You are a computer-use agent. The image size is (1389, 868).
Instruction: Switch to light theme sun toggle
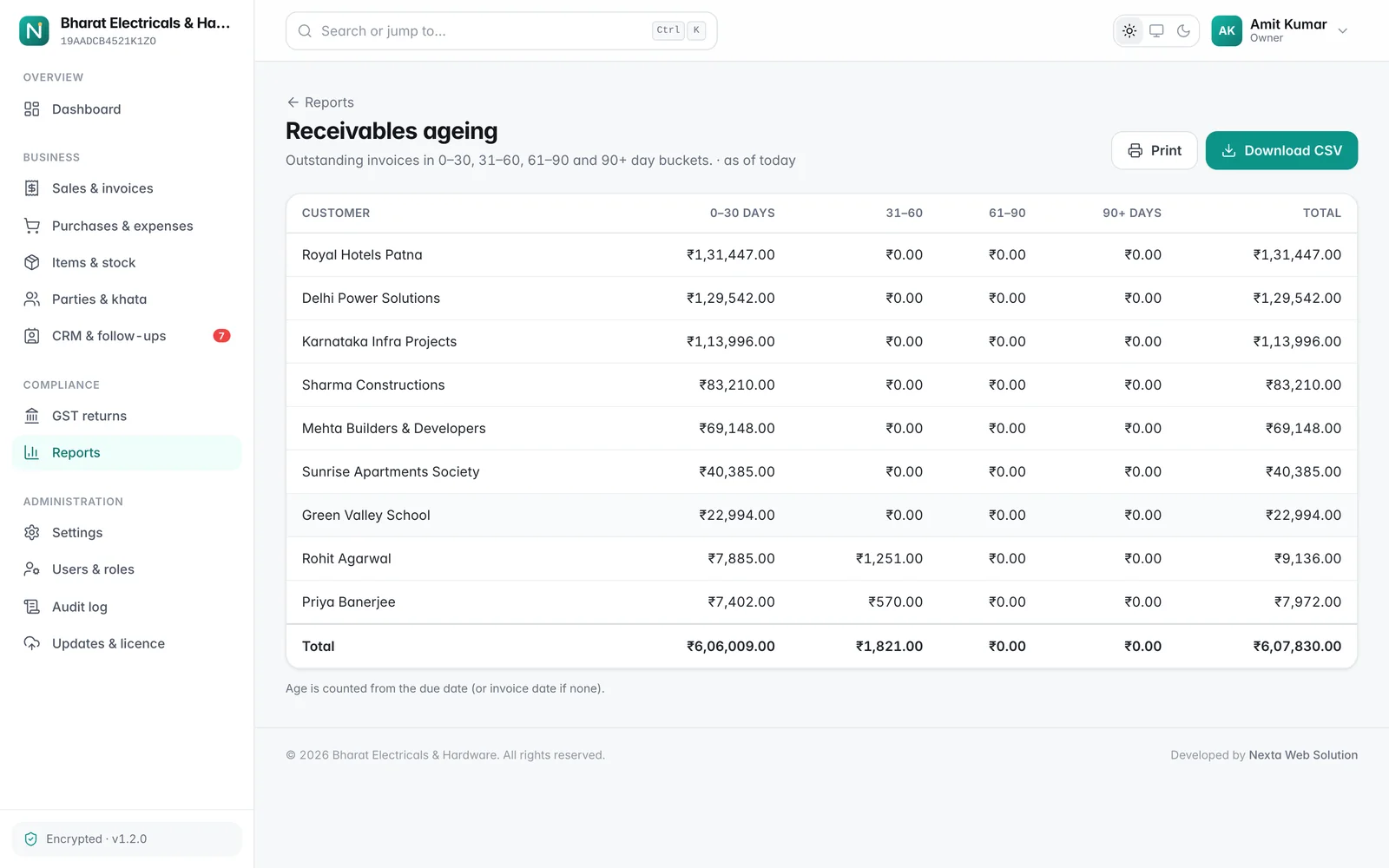[x=1129, y=30]
